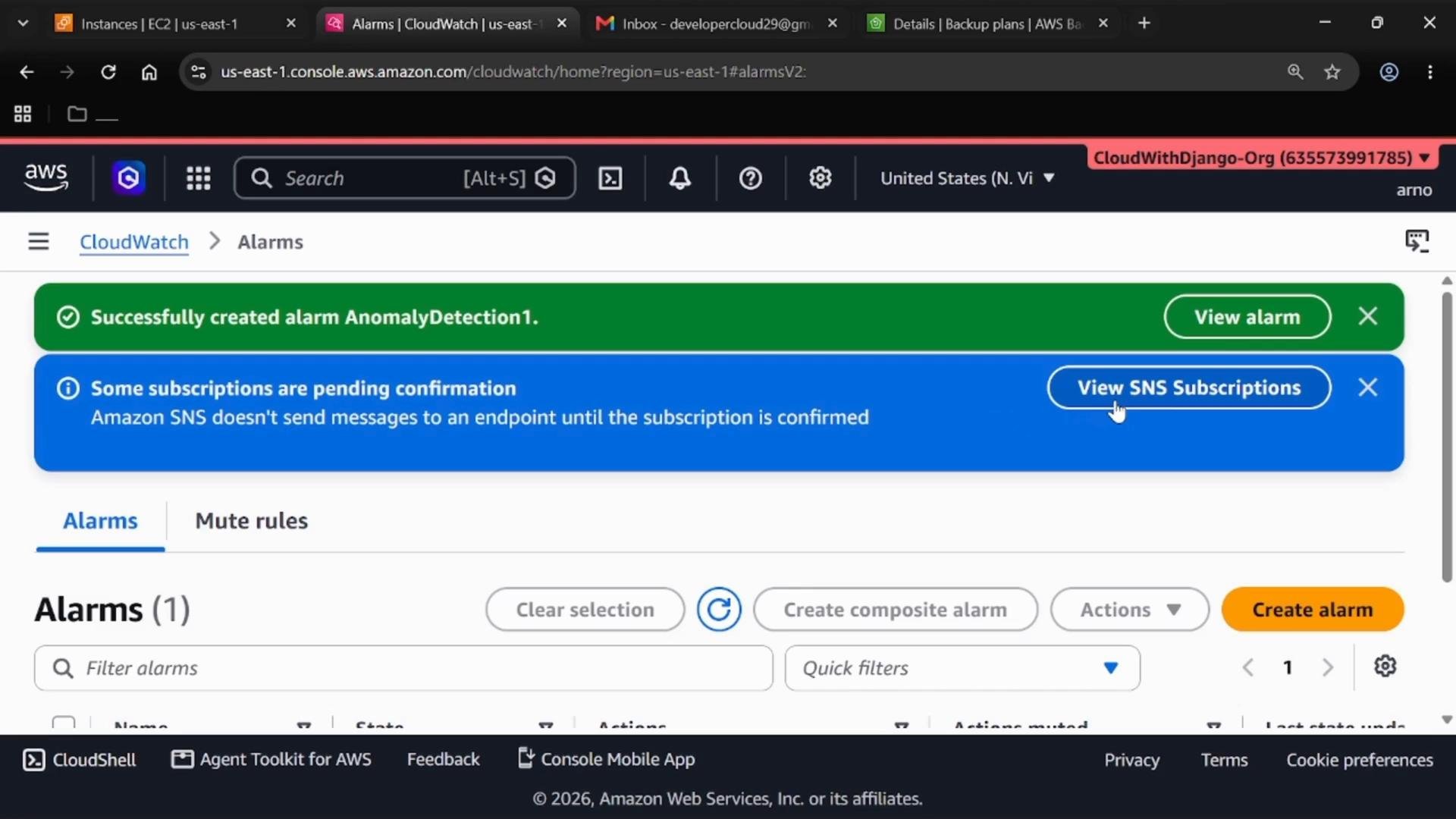The height and width of the screenshot is (819, 1456).
Task: Refresh the alarms list
Action: pyautogui.click(x=719, y=609)
